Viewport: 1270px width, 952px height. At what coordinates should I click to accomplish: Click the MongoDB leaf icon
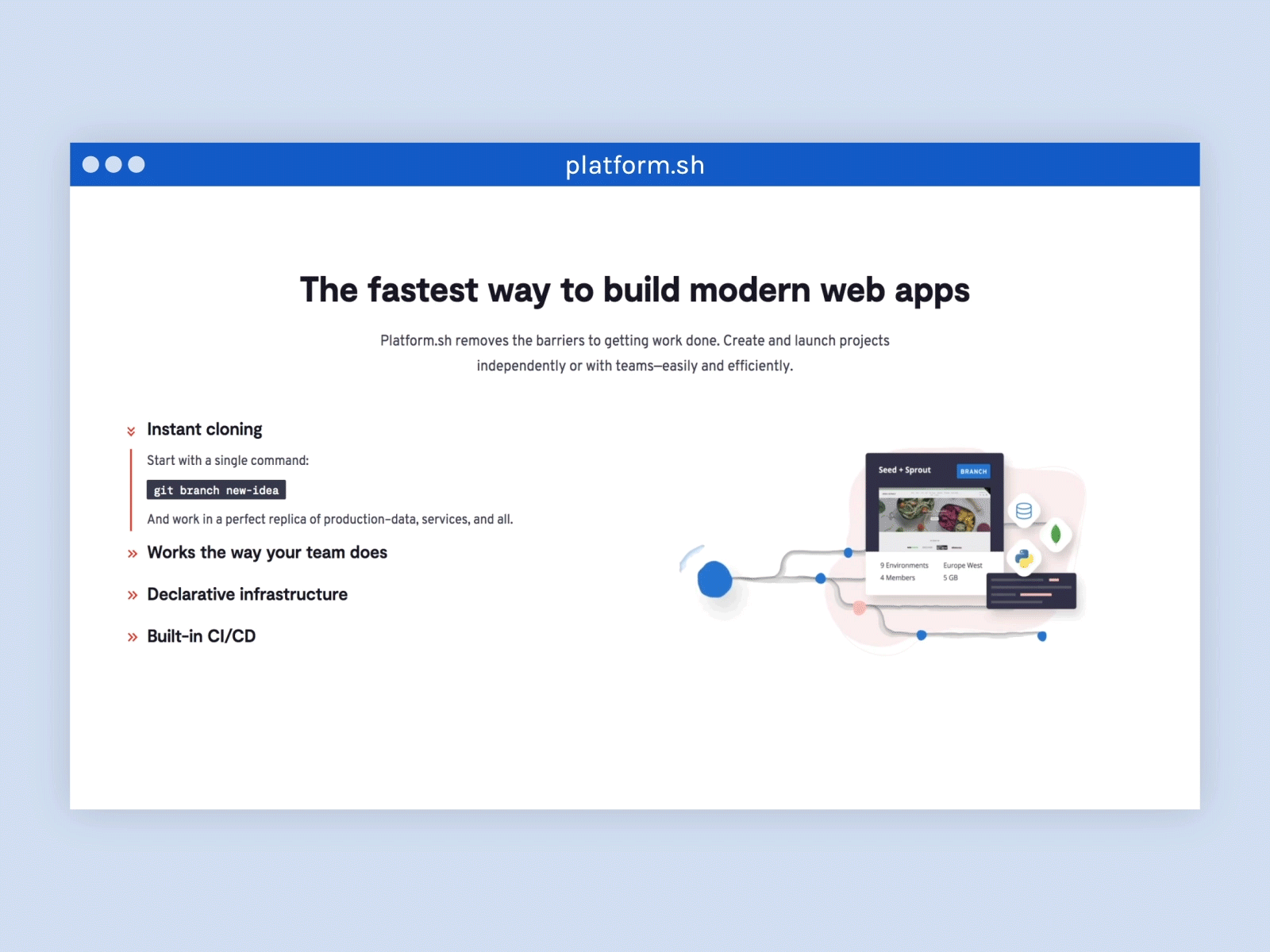point(1055,535)
